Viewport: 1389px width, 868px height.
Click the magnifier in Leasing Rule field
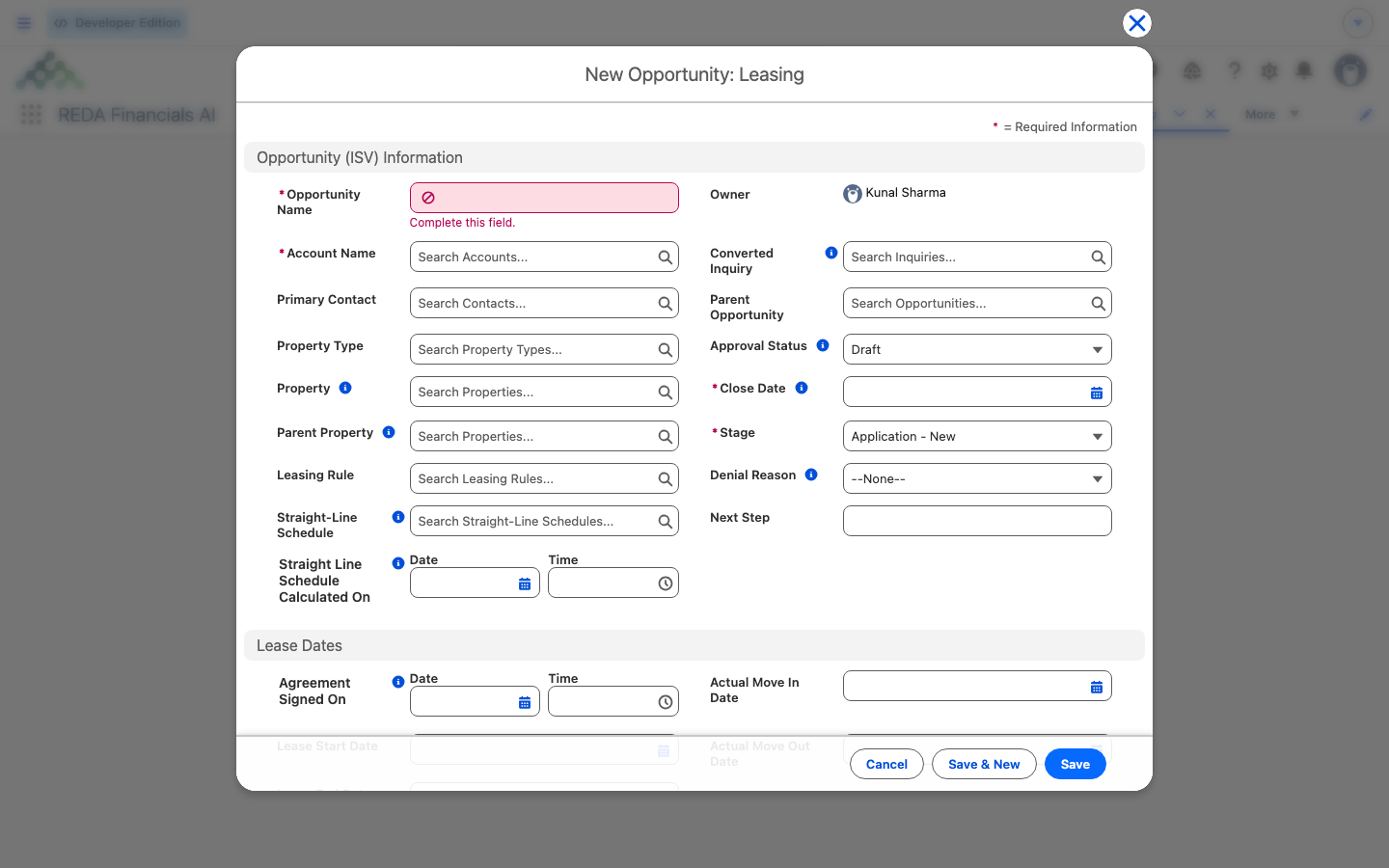click(666, 479)
